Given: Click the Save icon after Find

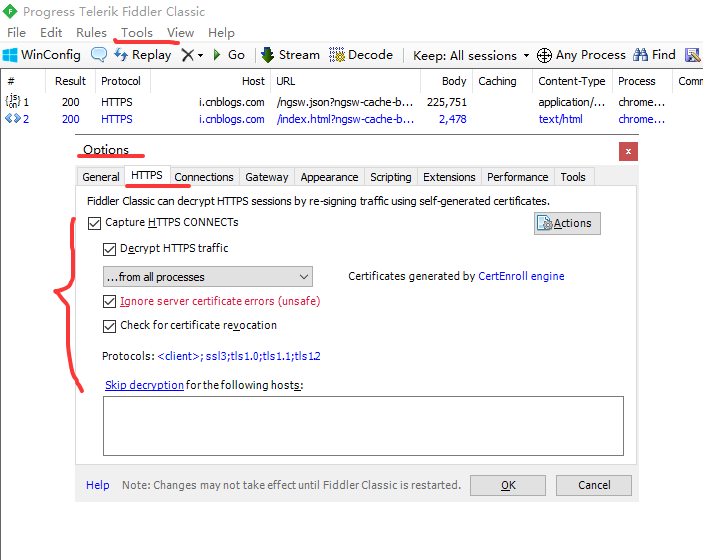Looking at the screenshot, I should (x=692, y=55).
